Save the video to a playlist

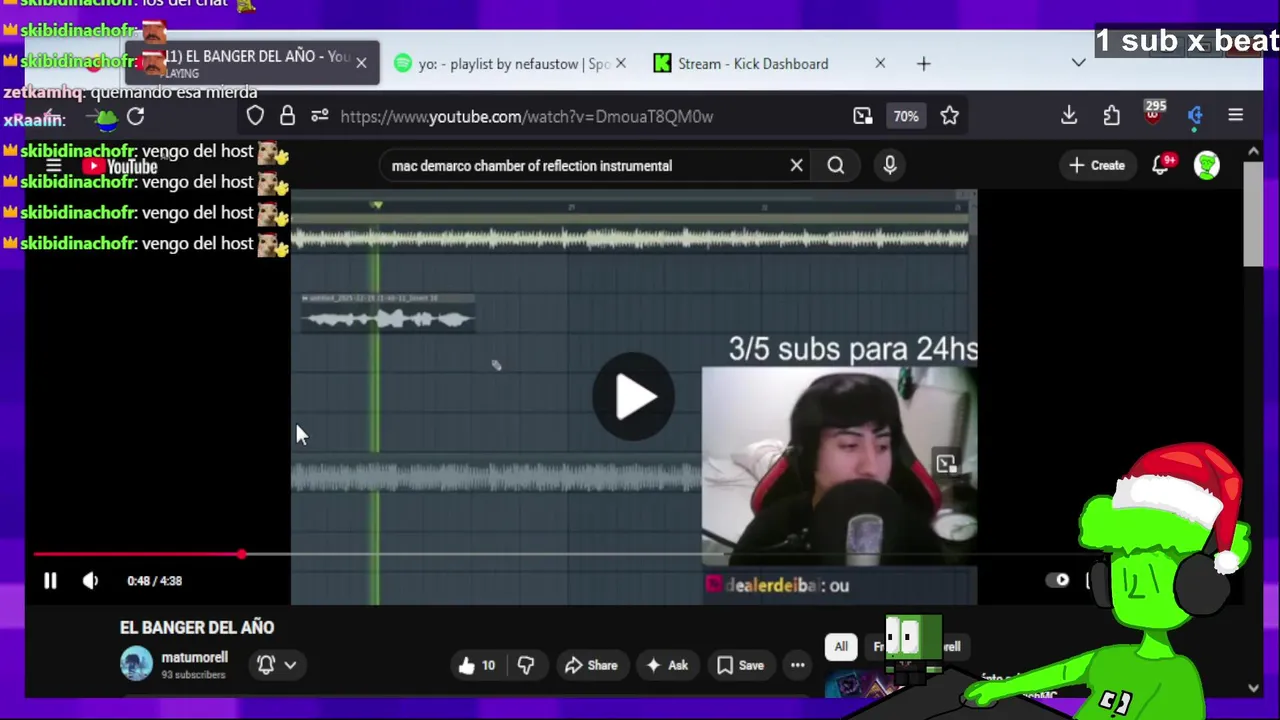click(740, 665)
